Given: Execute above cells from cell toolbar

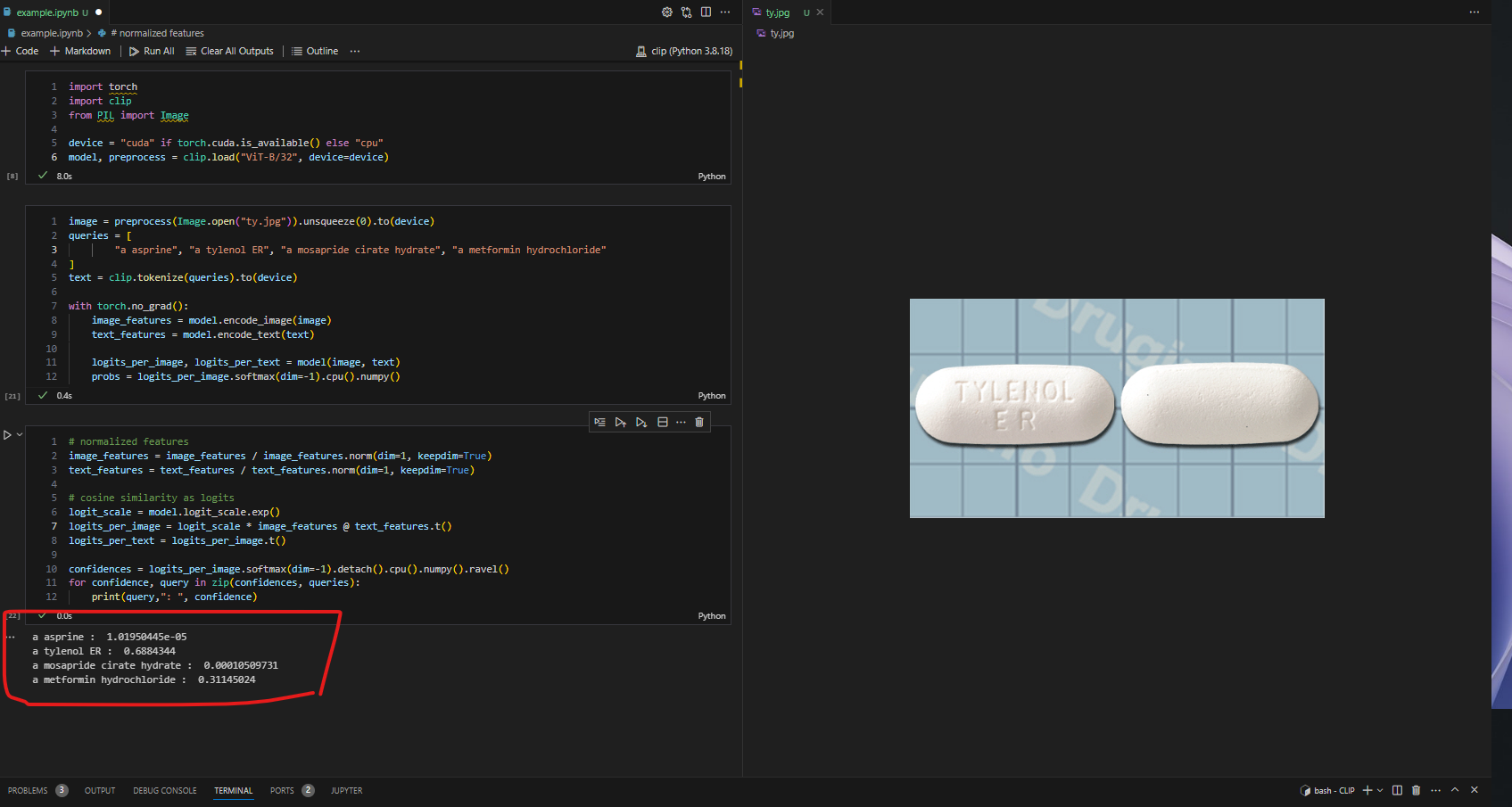Looking at the screenshot, I should [x=620, y=422].
